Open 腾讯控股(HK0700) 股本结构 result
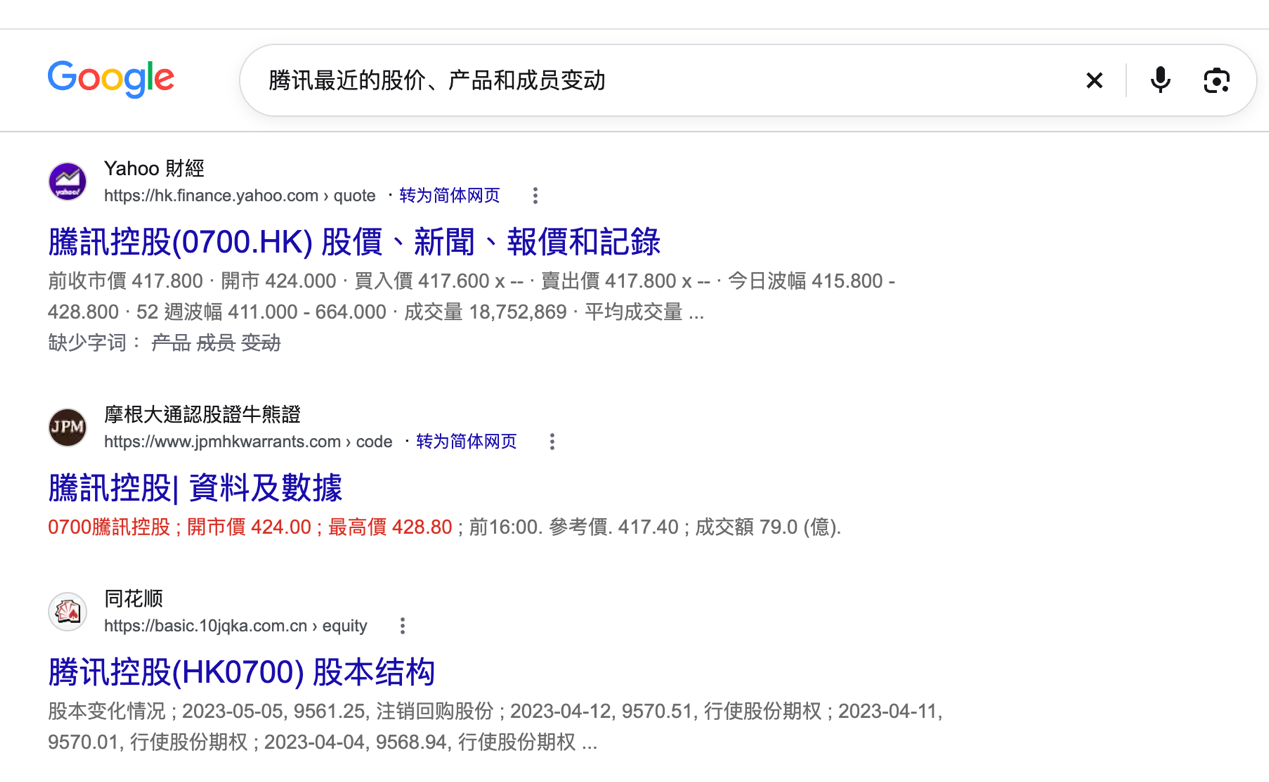This screenshot has height=782, width=1269. (241, 672)
